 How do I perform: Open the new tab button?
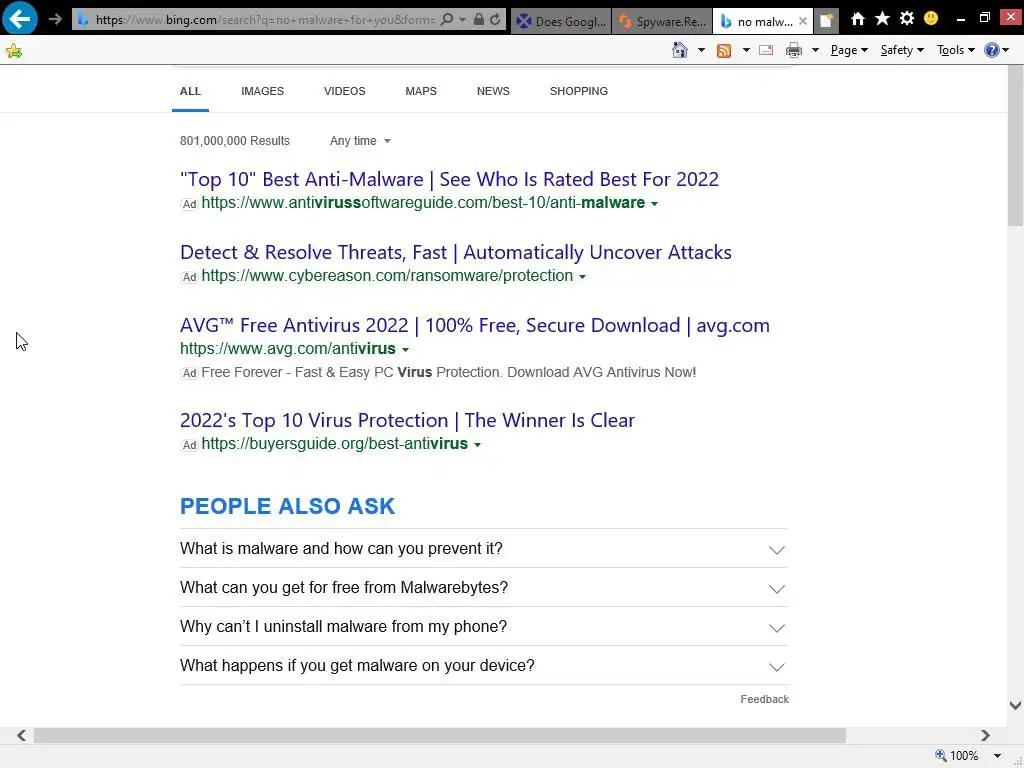(826, 21)
